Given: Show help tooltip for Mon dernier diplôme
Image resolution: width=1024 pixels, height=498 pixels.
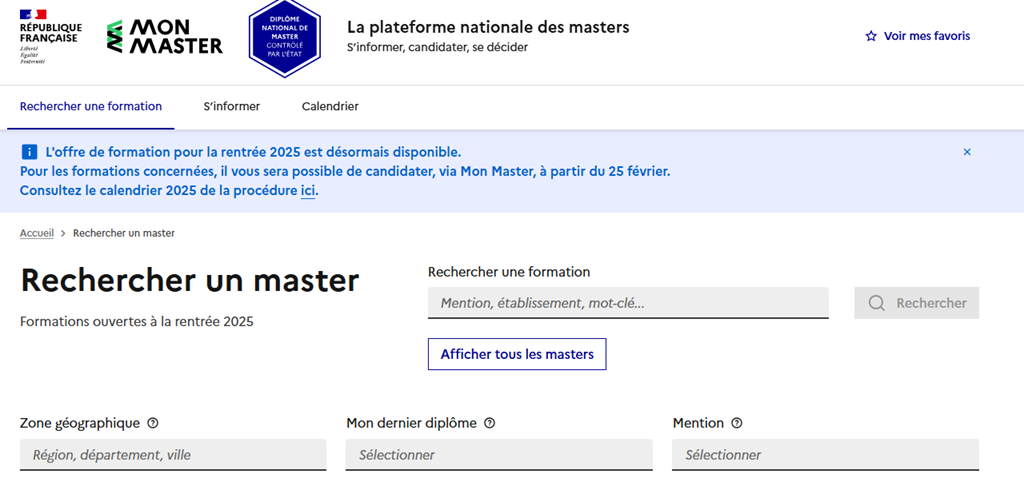Looking at the screenshot, I should 490,423.
